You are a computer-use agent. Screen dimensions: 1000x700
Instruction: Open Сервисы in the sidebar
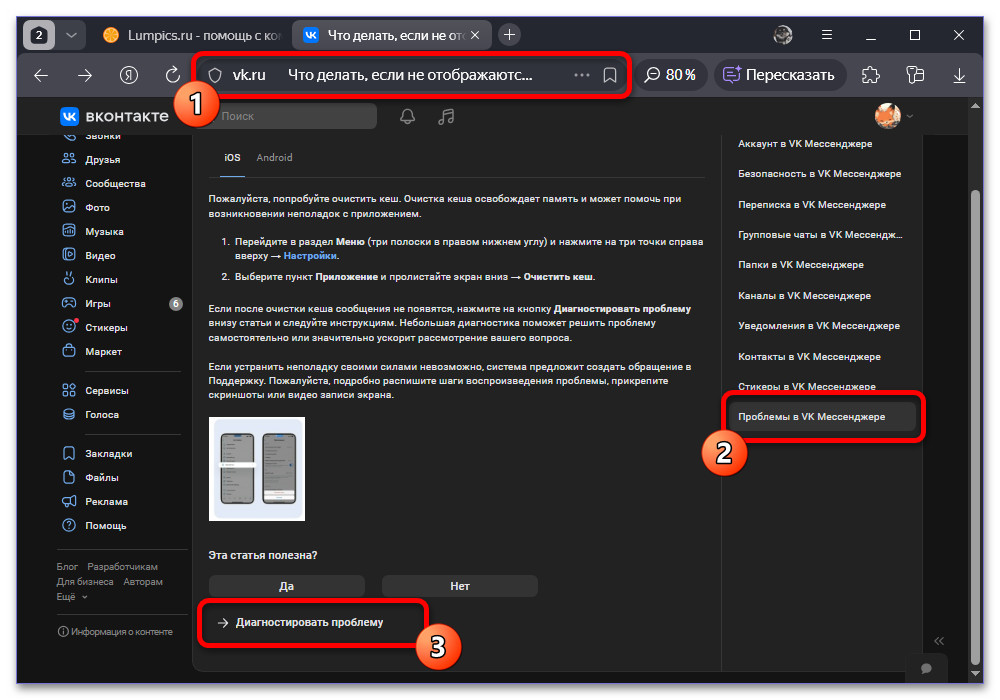click(107, 391)
